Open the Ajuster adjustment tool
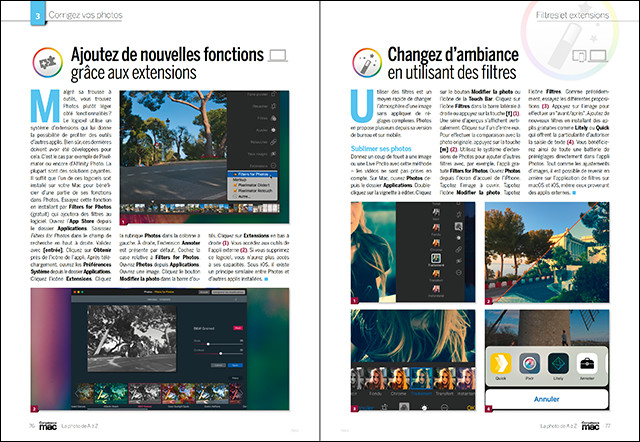Viewport: 640px width, 442px height. (x=273, y=130)
